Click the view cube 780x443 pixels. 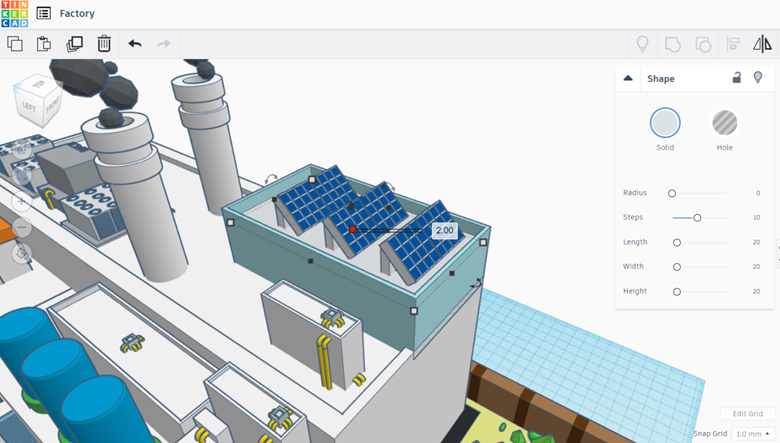point(39,101)
